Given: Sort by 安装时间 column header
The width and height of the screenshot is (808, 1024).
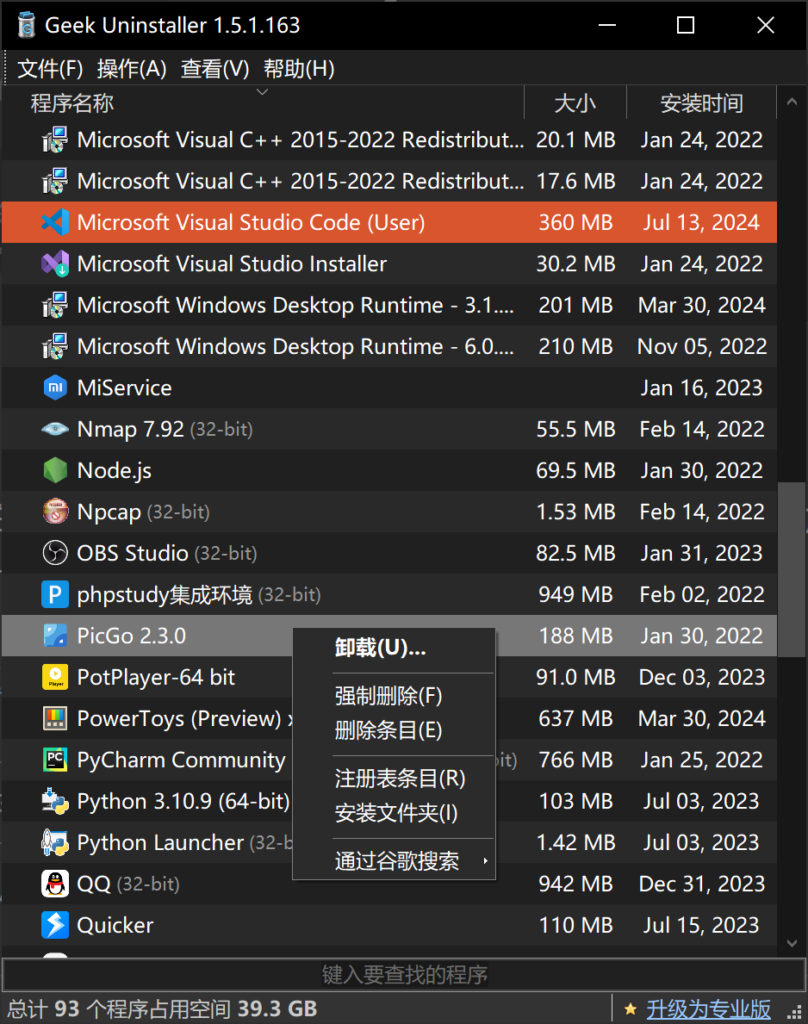Looking at the screenshot, I should (702, 103).
